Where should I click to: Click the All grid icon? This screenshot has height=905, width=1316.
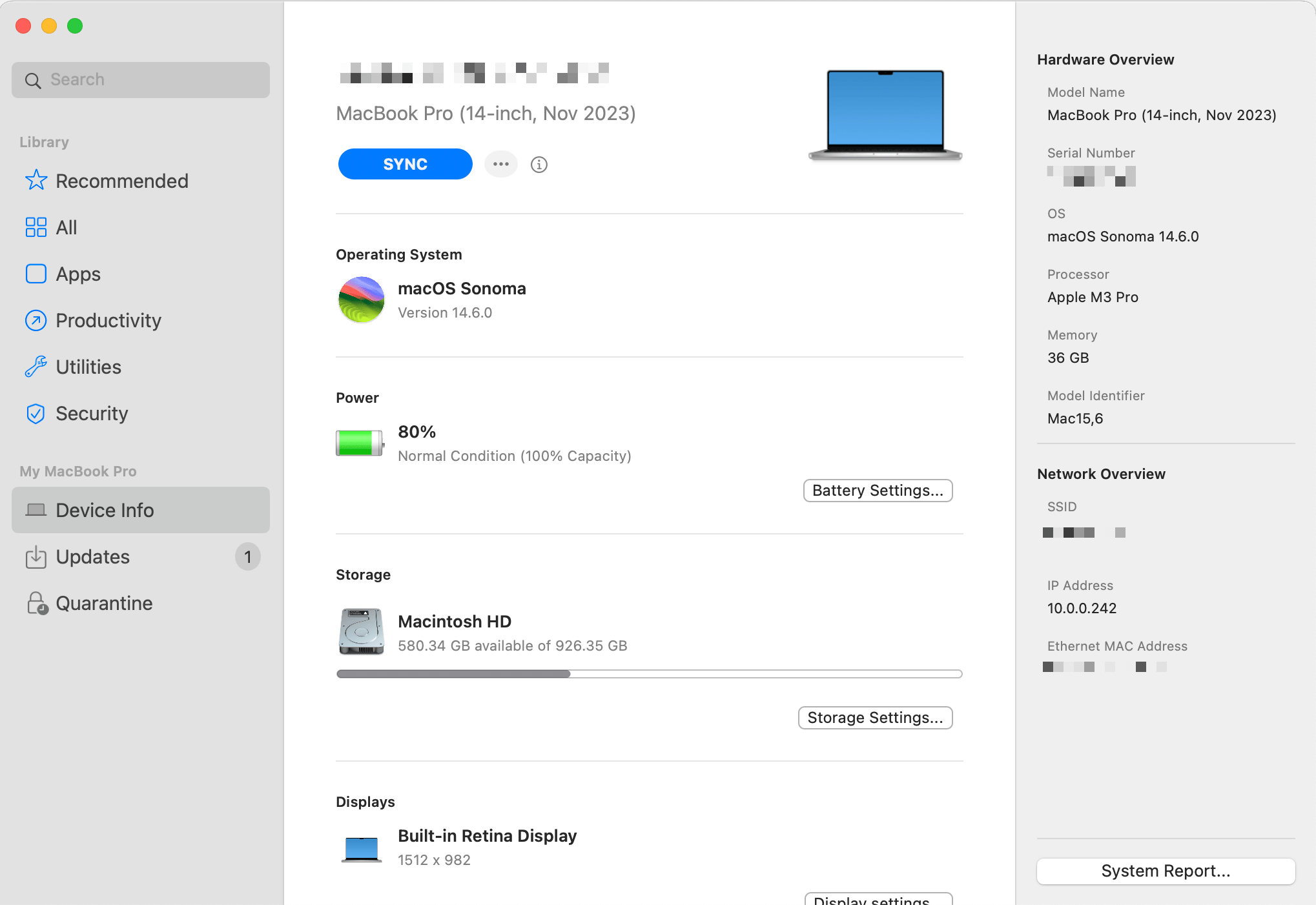(x=36, y=227)
